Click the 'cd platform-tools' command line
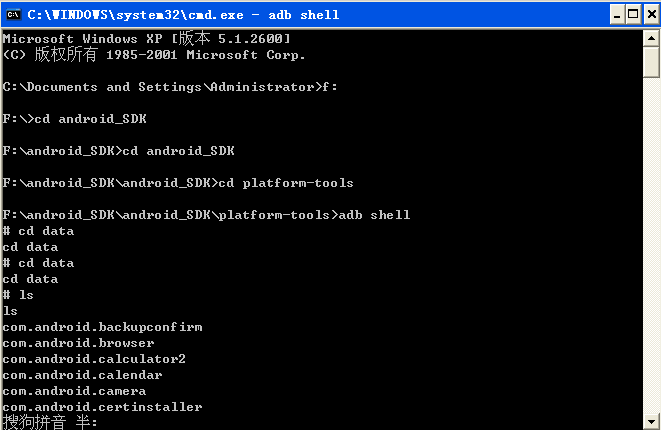 (x=177, y=183)
